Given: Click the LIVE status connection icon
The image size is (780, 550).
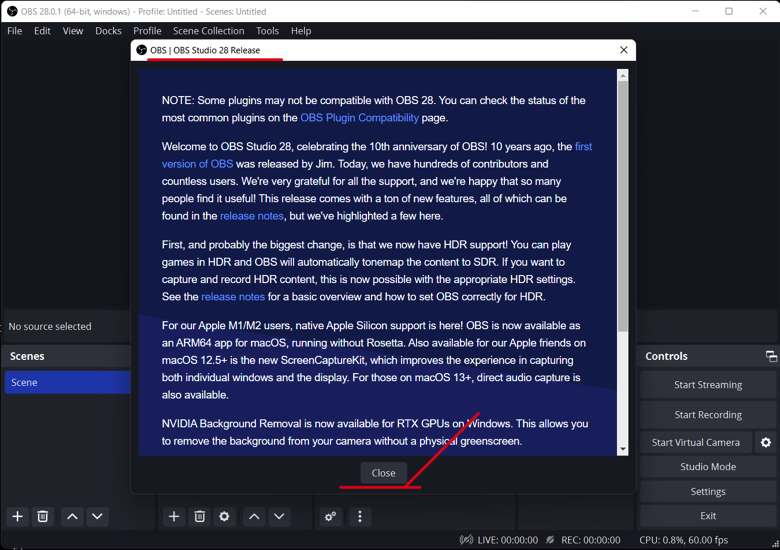Looking at the screenshot, I should 466,540.
